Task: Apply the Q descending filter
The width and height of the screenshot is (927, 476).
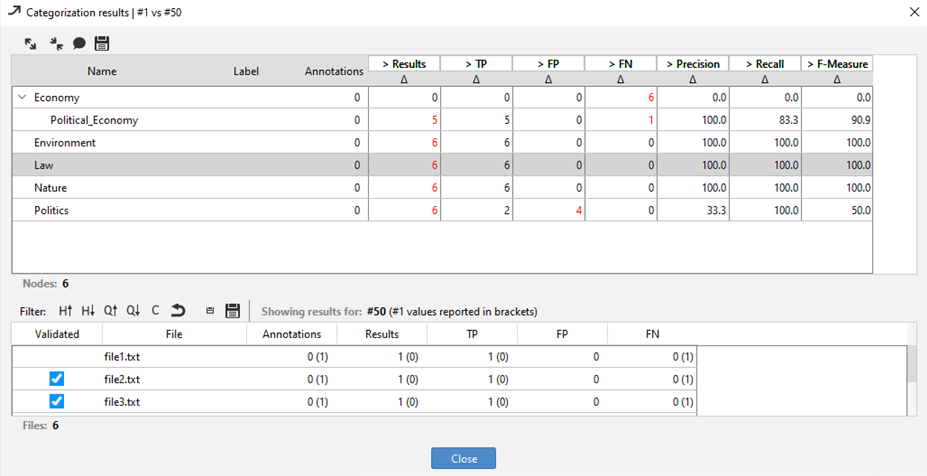Action: coord(133,310)
